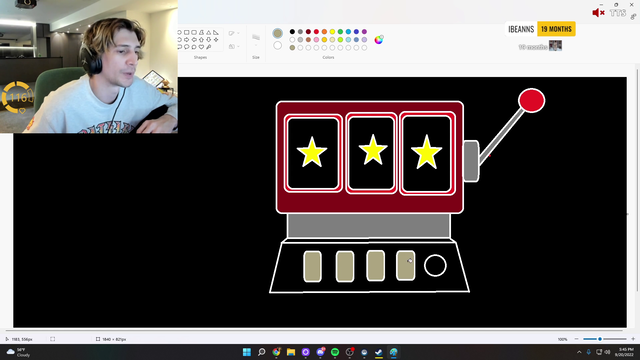Pick the dark gray swatch in top row
The height and width of the screenshot is (360, 640).
(300, 31)
